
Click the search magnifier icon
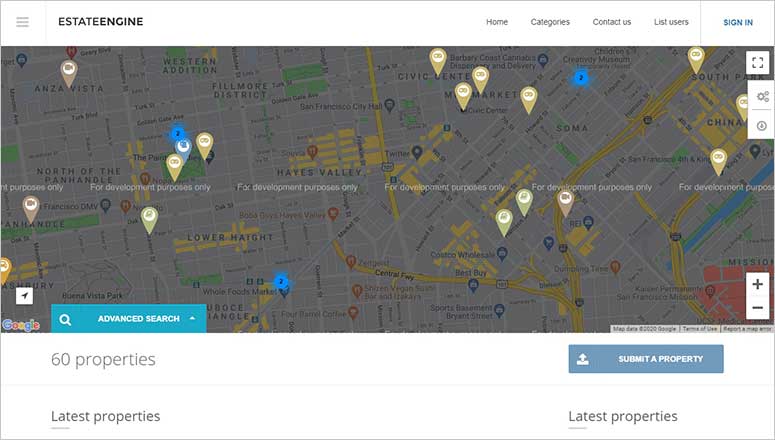65,319
